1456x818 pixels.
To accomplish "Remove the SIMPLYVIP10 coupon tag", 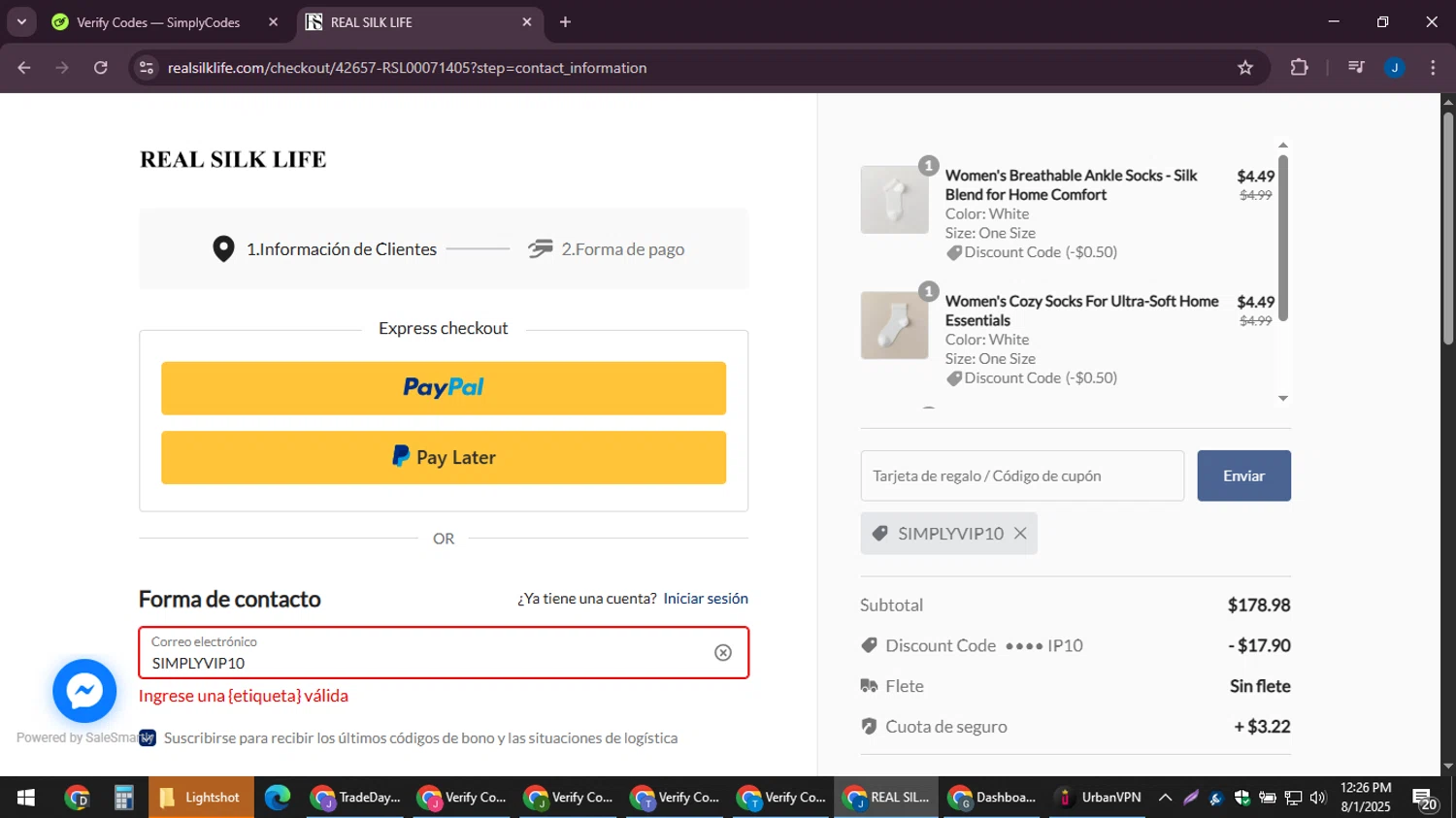I will pos(1020,534).
